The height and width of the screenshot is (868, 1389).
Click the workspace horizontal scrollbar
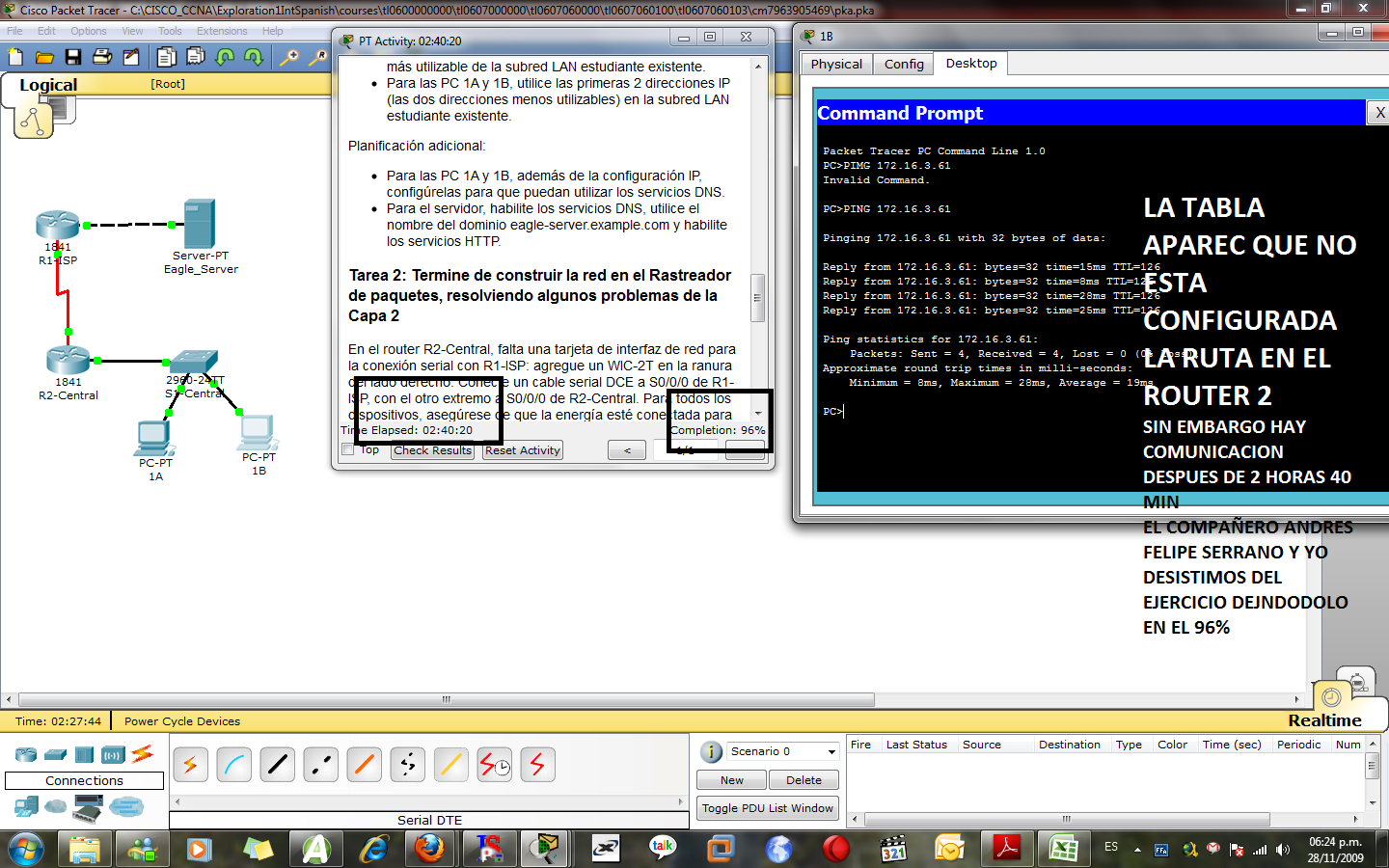coord(447,700)
